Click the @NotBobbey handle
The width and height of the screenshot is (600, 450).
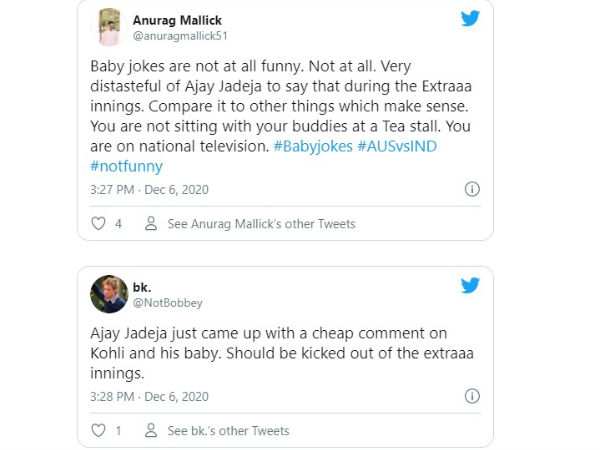click(x=166, y=300)
